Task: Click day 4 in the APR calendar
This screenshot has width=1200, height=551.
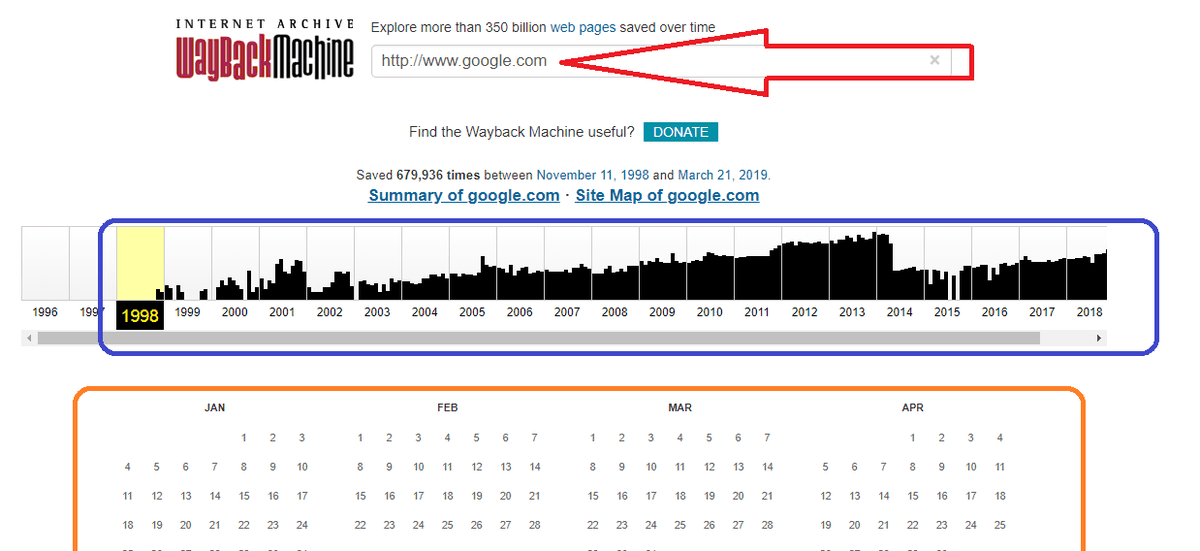Action: (x=1000, y=438)
